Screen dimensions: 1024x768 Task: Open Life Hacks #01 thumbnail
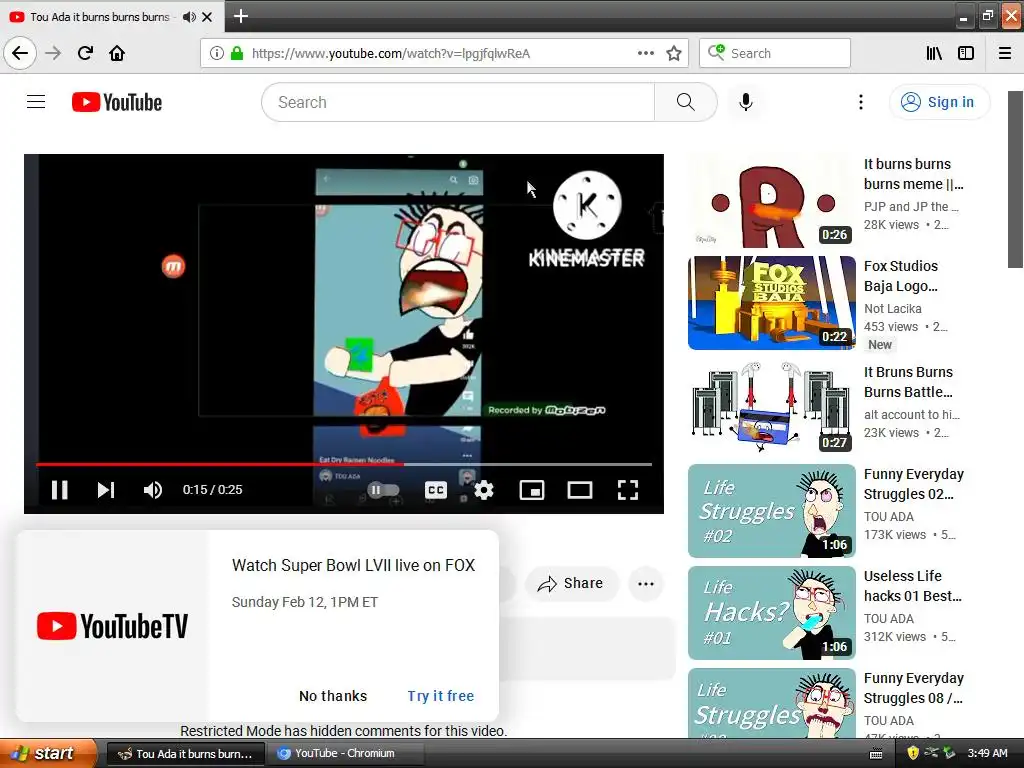point(771,613)
